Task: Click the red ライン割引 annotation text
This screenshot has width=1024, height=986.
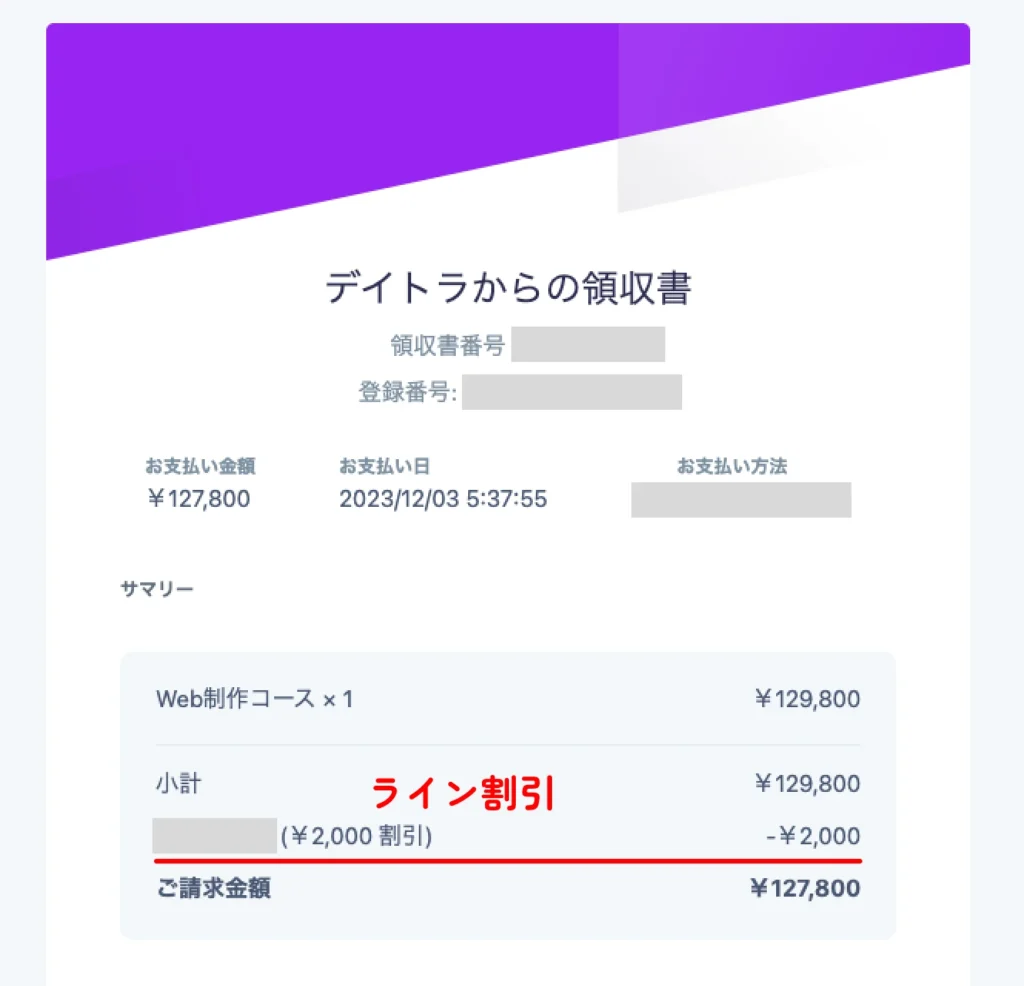Action: click(462, 793)
